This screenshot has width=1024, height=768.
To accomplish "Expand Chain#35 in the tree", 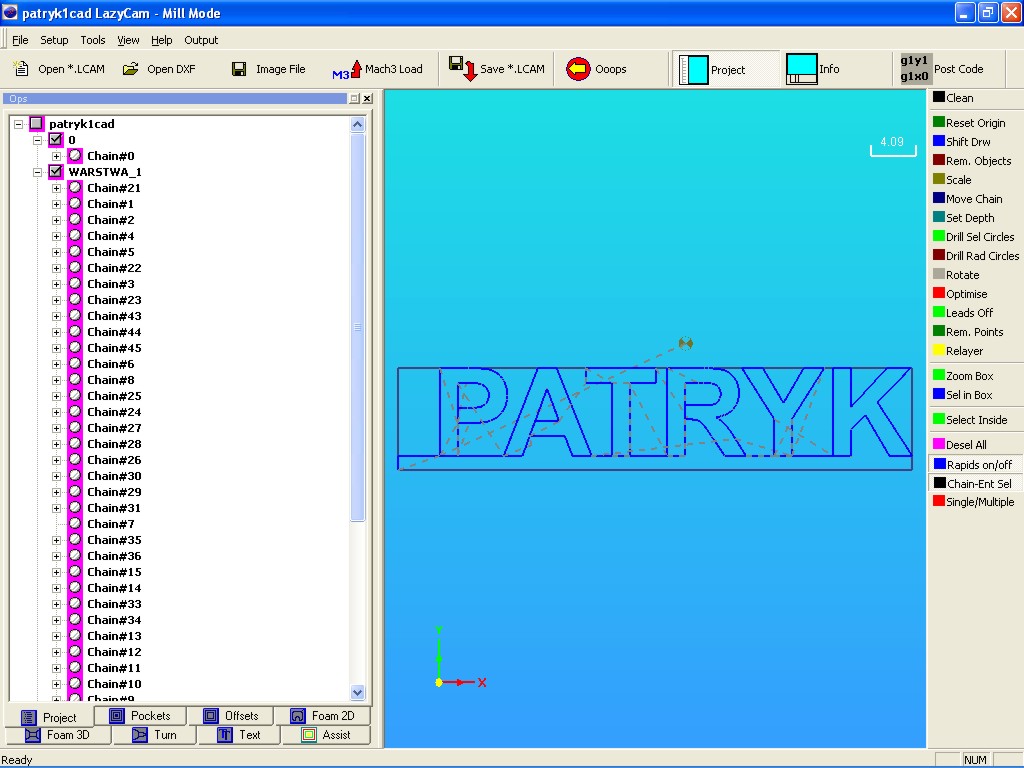I will tap(56, 540).
